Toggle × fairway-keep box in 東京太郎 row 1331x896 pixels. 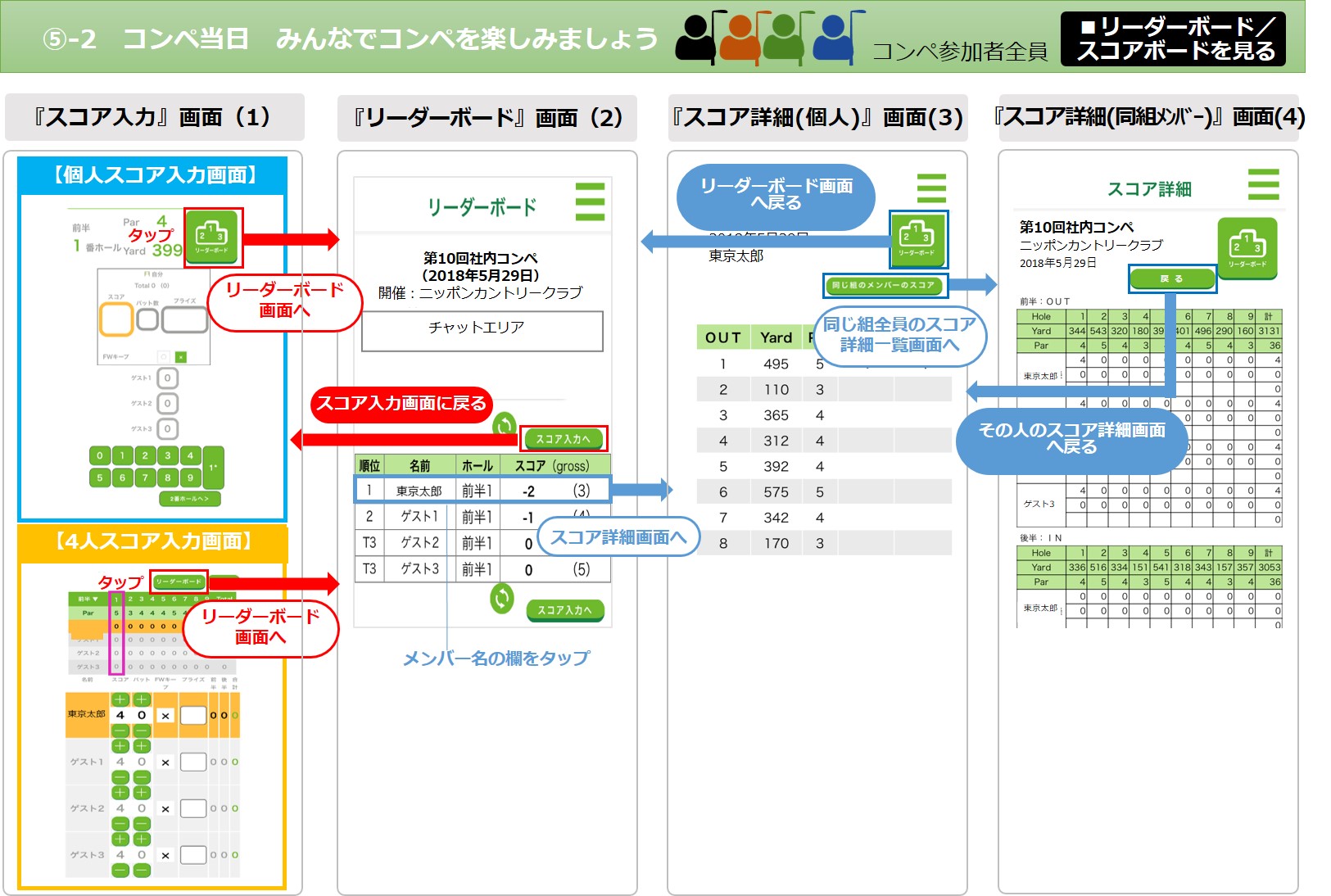(x=165, y=716)
